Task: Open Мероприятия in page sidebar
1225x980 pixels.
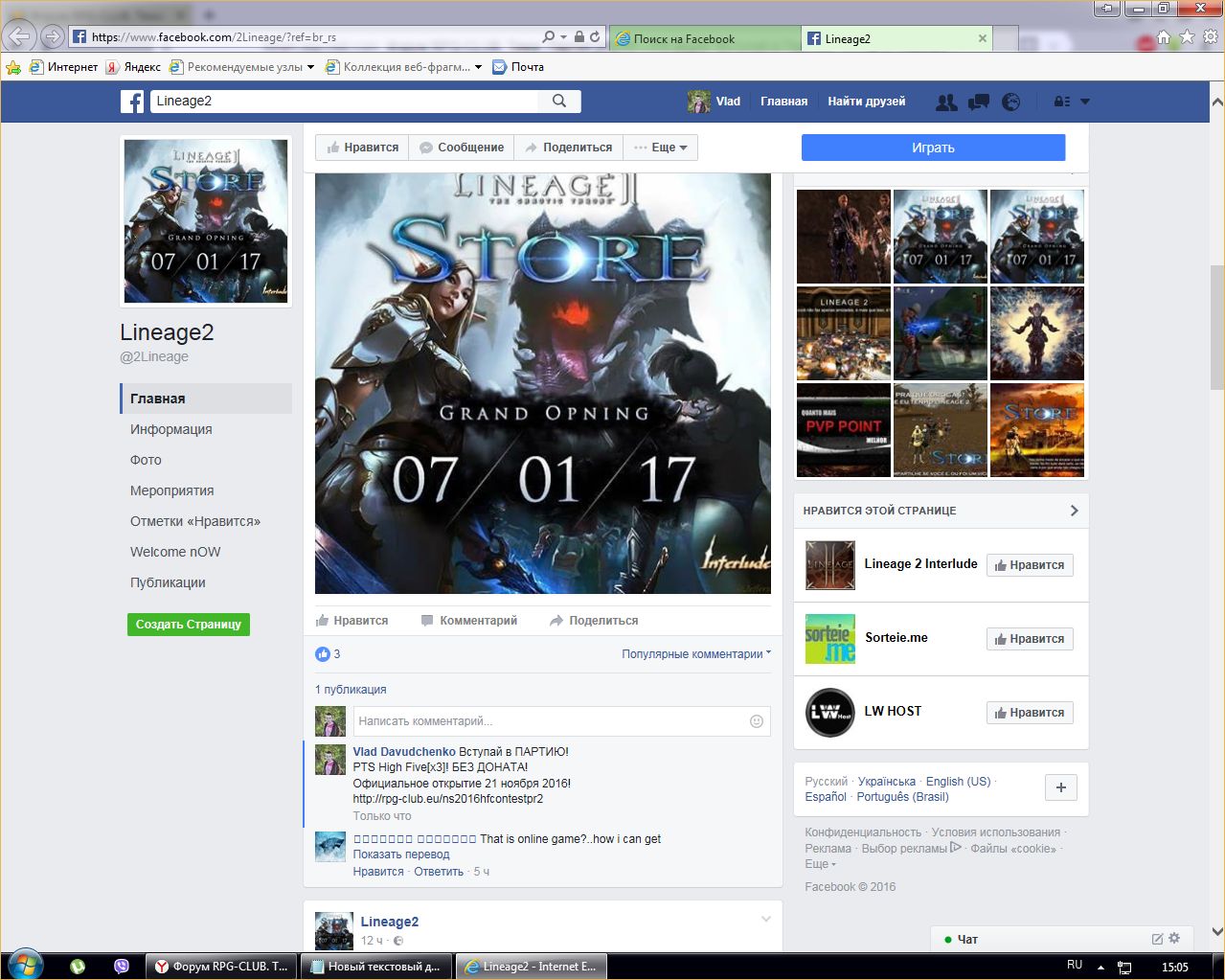Action: (x=172, y=490)
